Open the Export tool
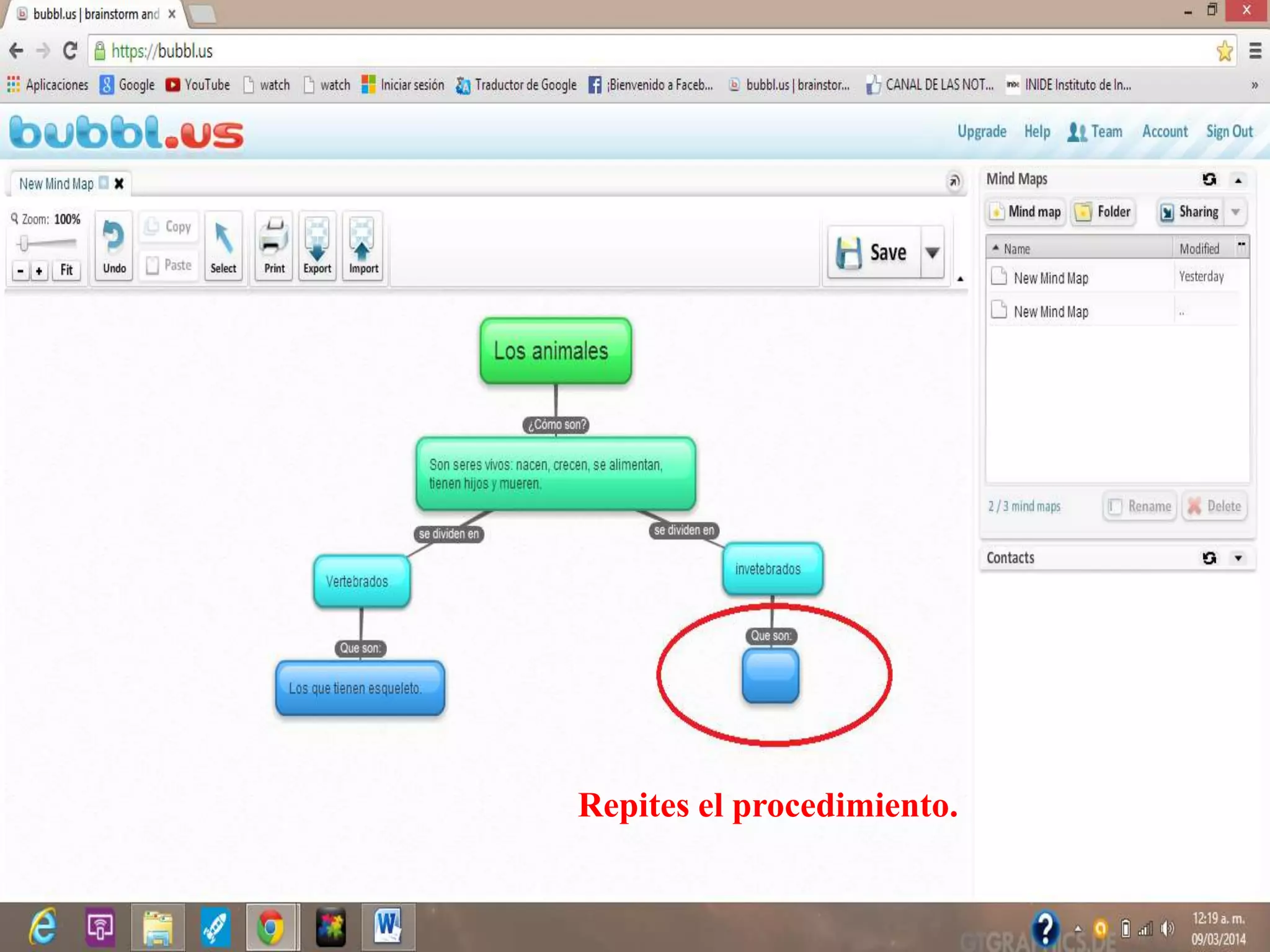The height and width of the screenshot is (952, 1270). [317, 246]
